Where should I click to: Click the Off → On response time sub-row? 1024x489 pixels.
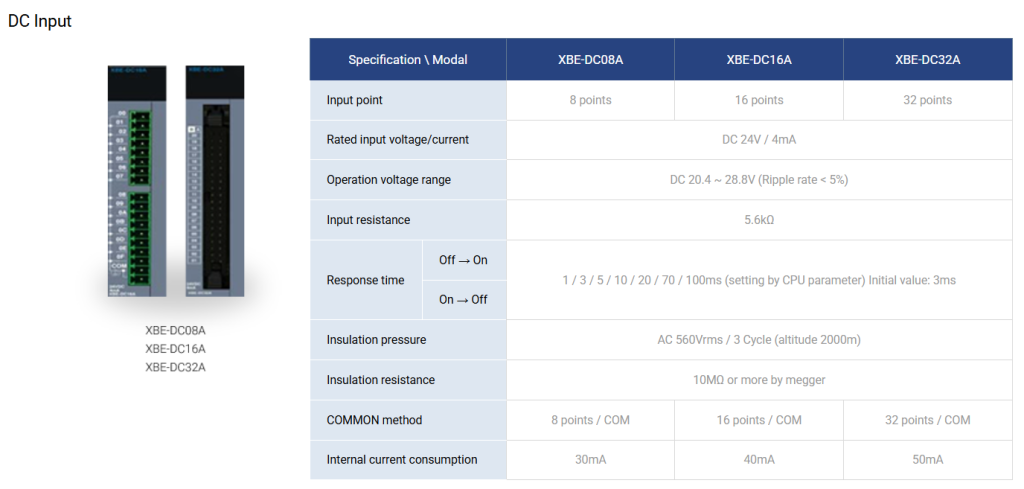click(x=463, y=260)
